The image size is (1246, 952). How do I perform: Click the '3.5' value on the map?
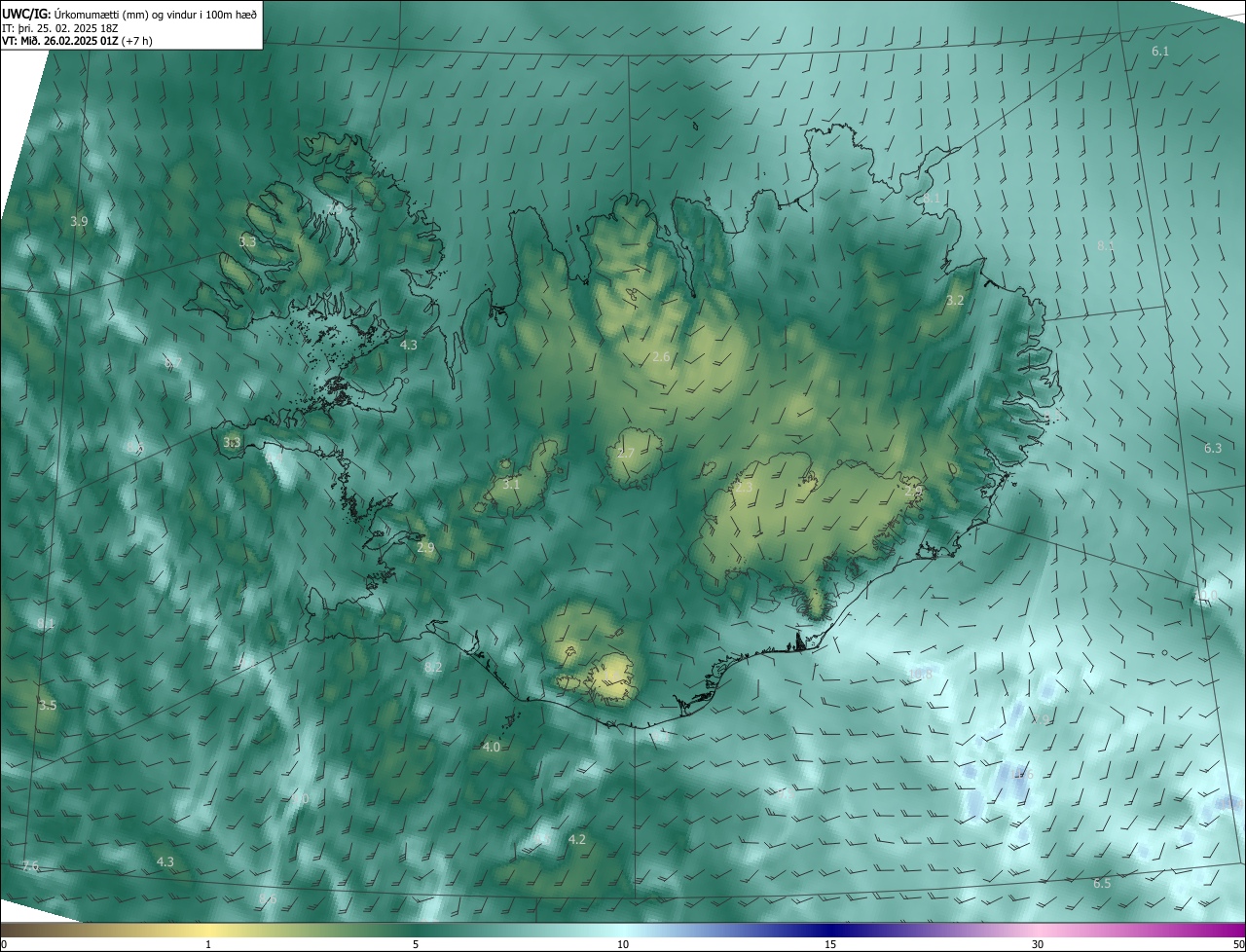tap(48, 705)
